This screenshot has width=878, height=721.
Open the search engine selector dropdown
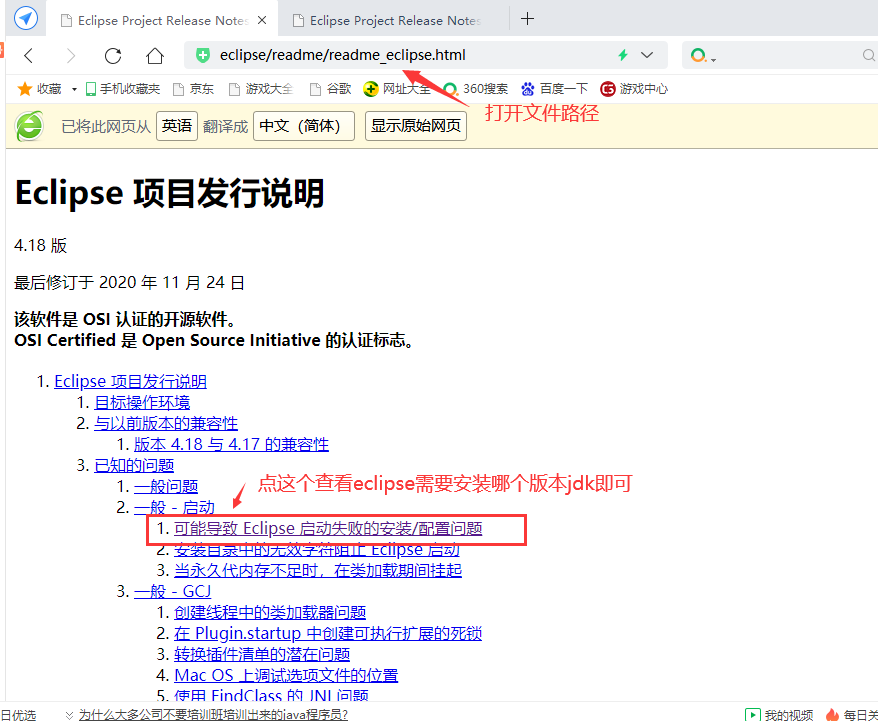click(x=703, y=55)
